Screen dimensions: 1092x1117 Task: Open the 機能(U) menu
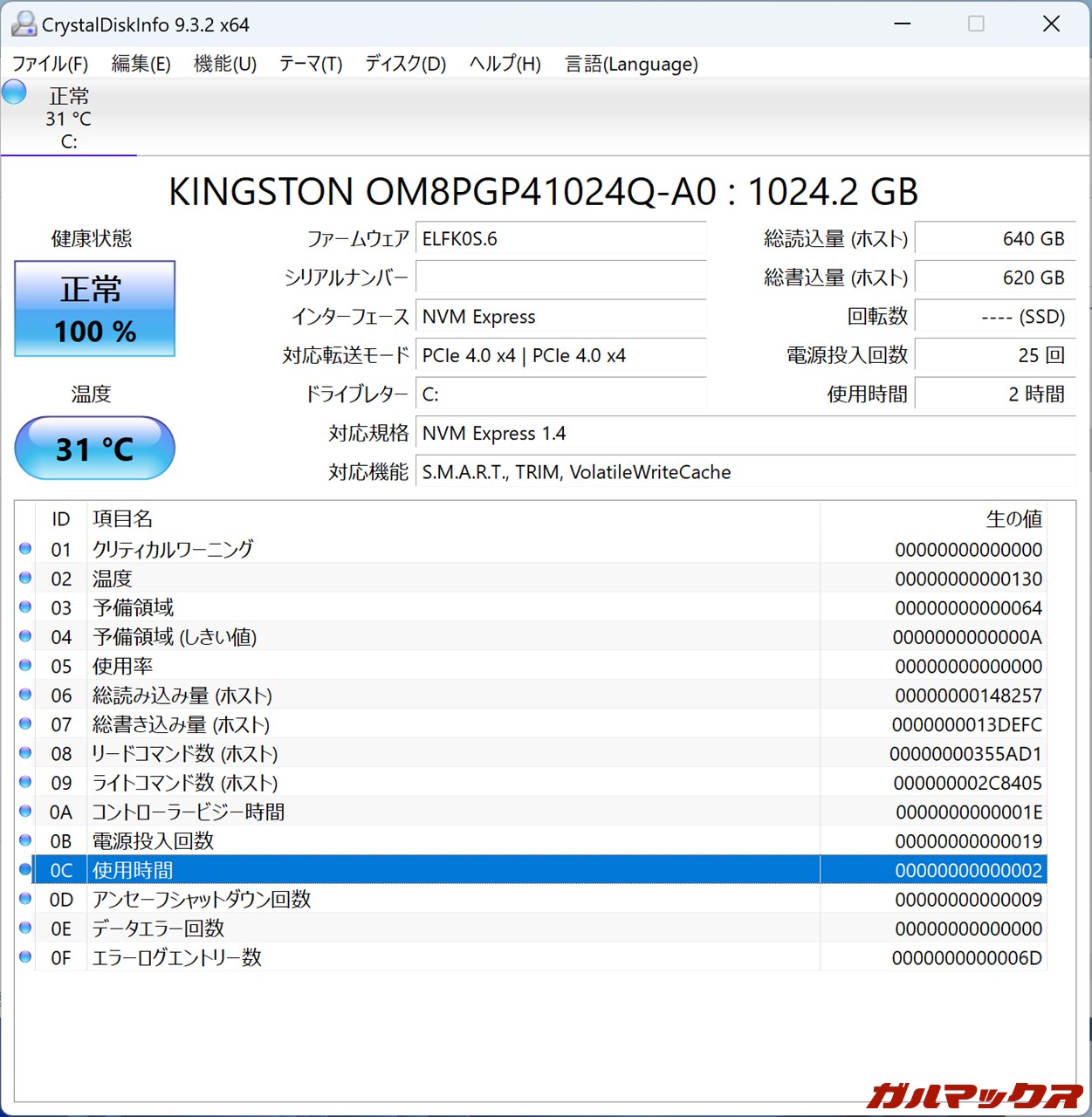(224, 64)
